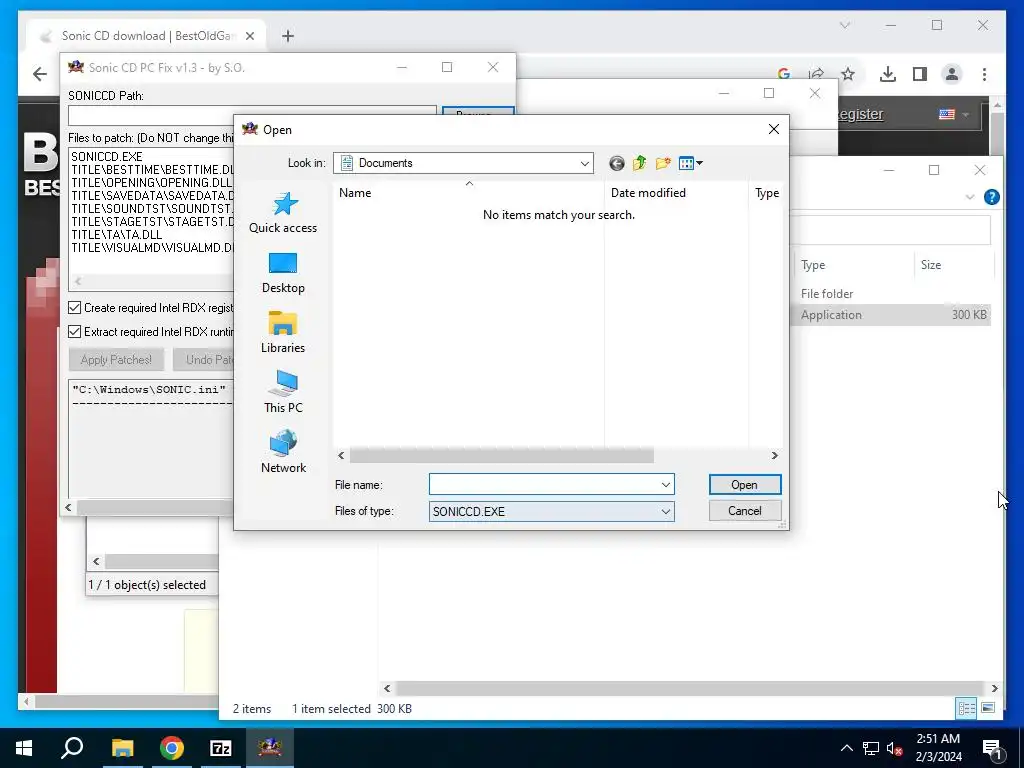Select File folder row in File Explorer
Image resolution: width=1024 pixels, height=768 pixels.
(891, 294)
